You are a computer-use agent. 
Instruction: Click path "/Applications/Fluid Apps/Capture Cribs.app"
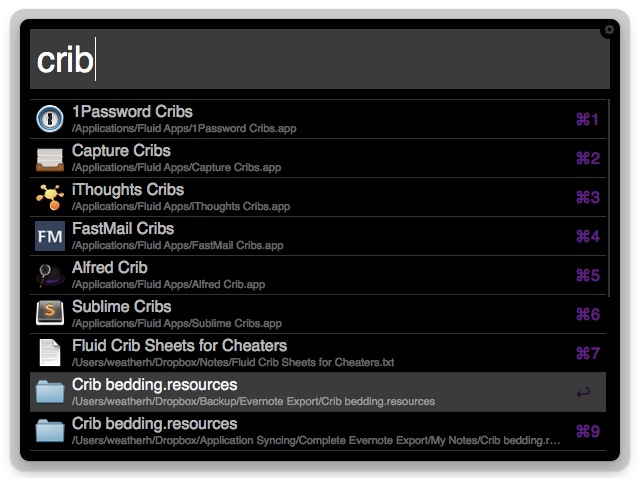pos(177,168)
